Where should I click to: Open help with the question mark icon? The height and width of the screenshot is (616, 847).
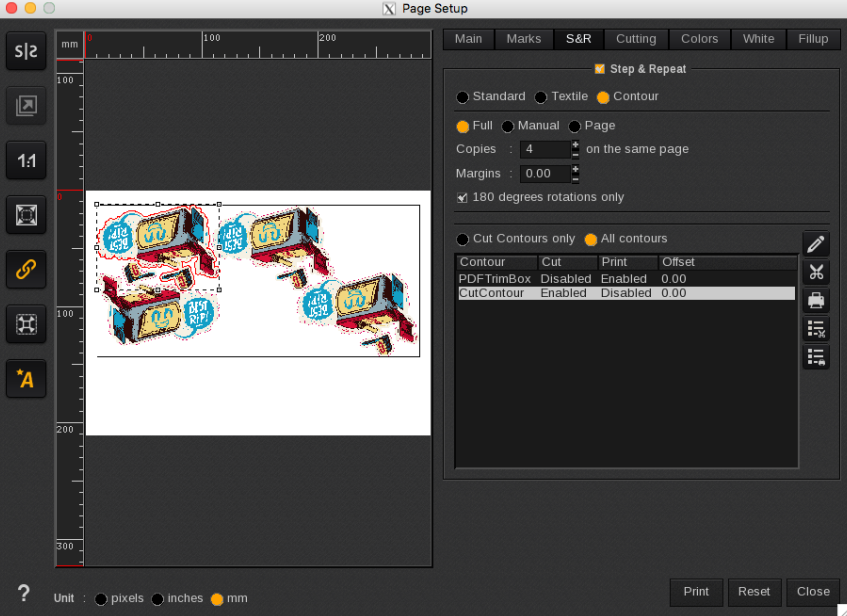[24, 593]
